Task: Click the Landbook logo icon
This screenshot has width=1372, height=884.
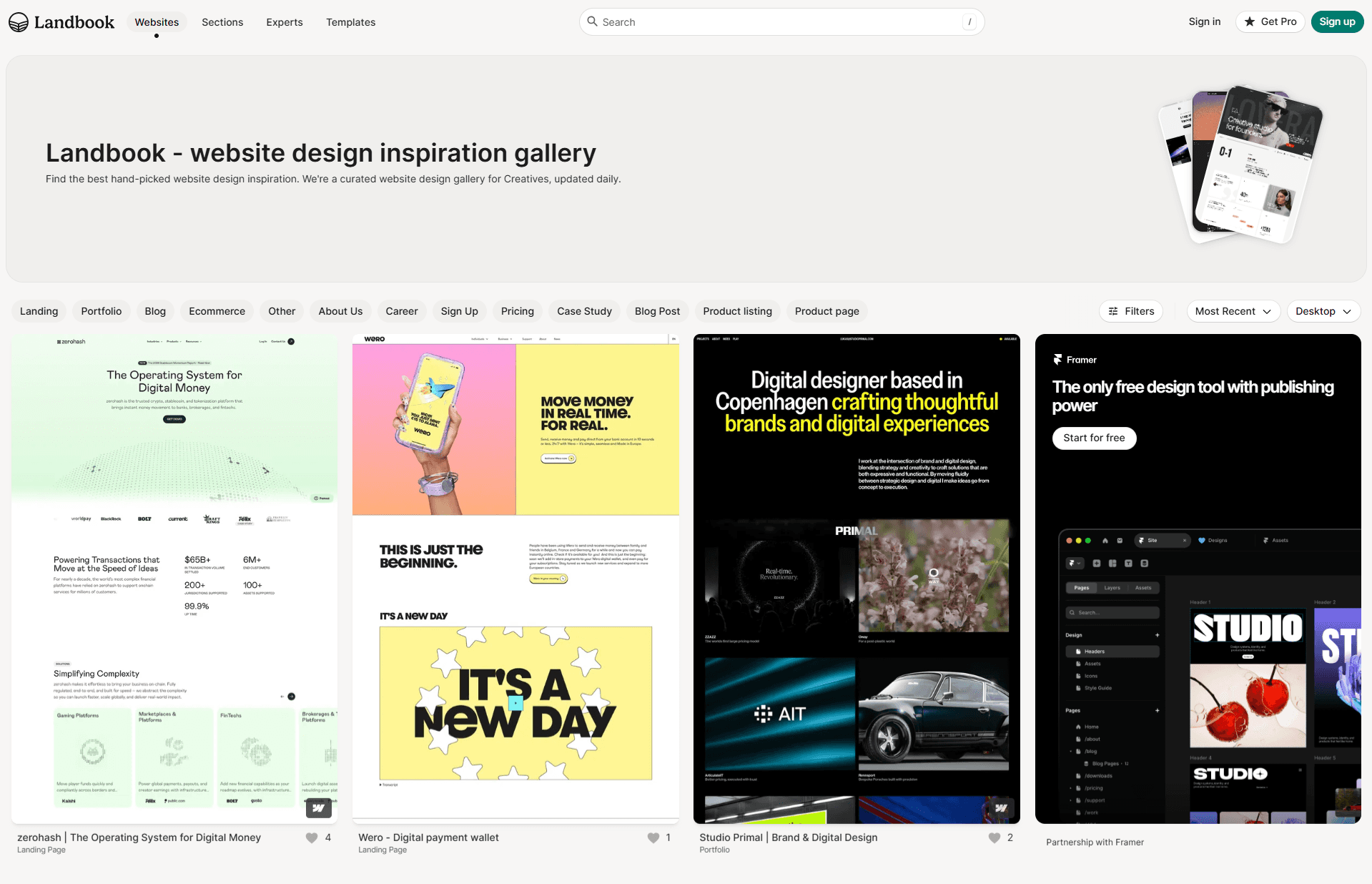Action: pos(19,22)
